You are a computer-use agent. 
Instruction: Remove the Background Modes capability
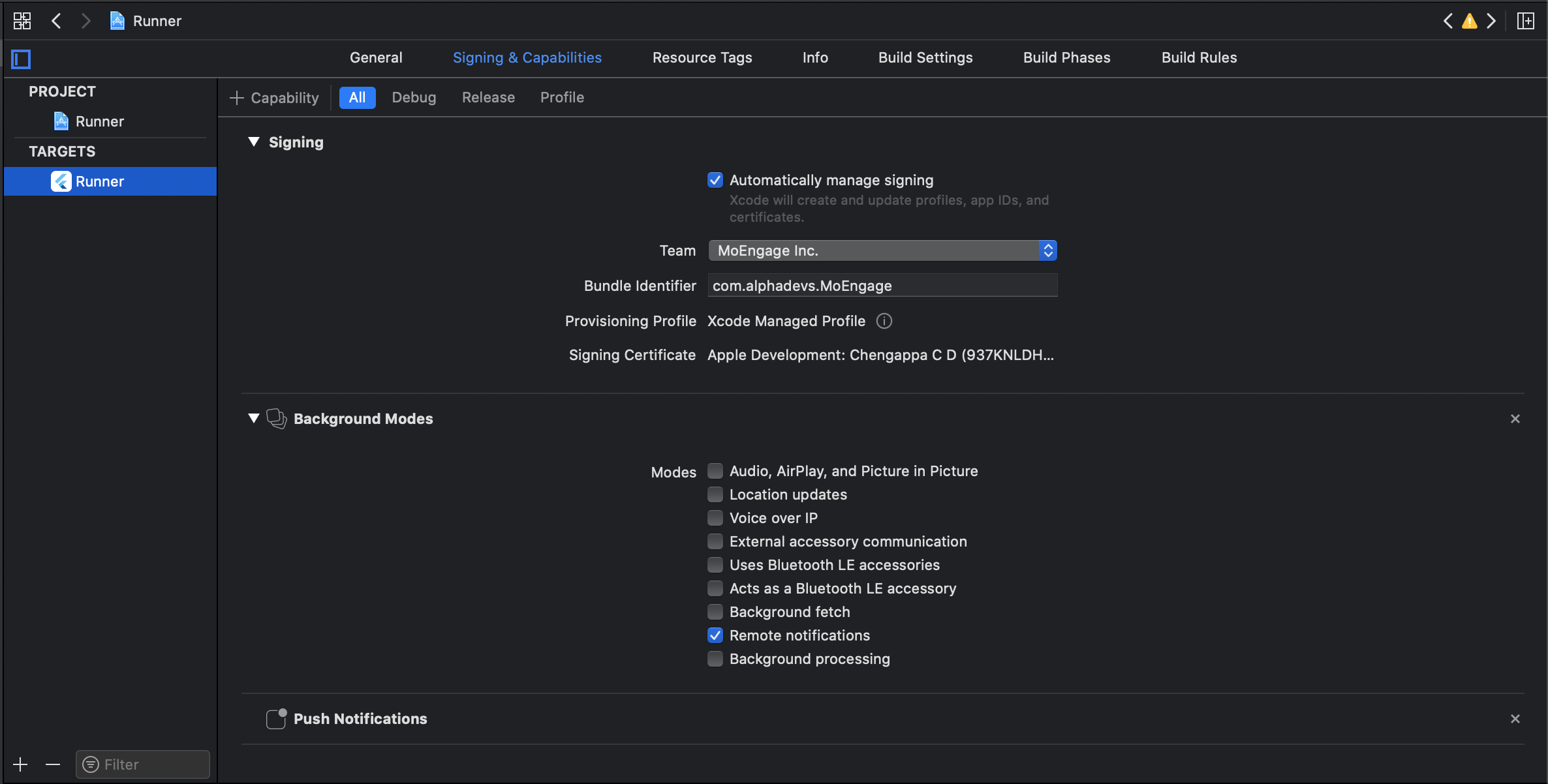click(1515, 419)
